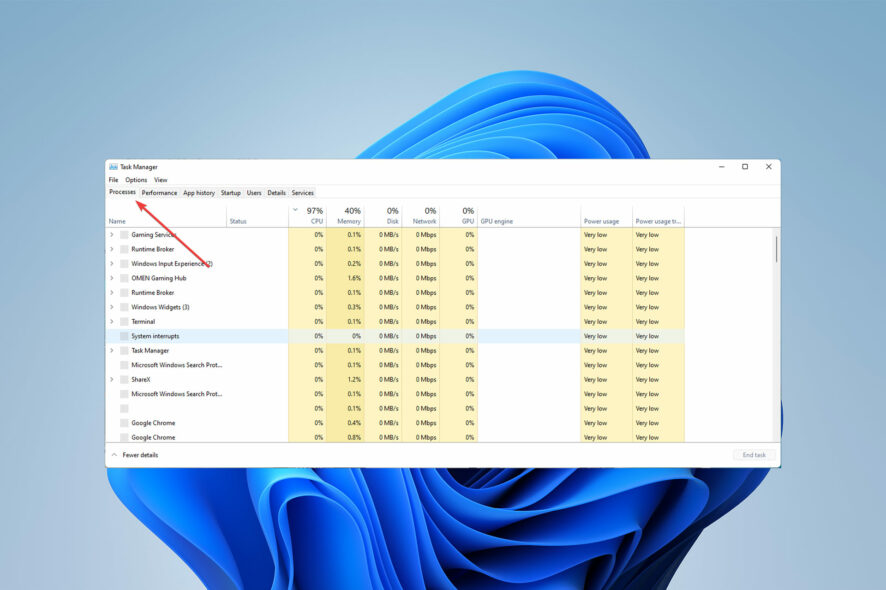Image resolution: width=886 pixels, height=590 pixels.
Task: Click icon of Google Chrome using 0.4% memory
Action: coord(124,423)
